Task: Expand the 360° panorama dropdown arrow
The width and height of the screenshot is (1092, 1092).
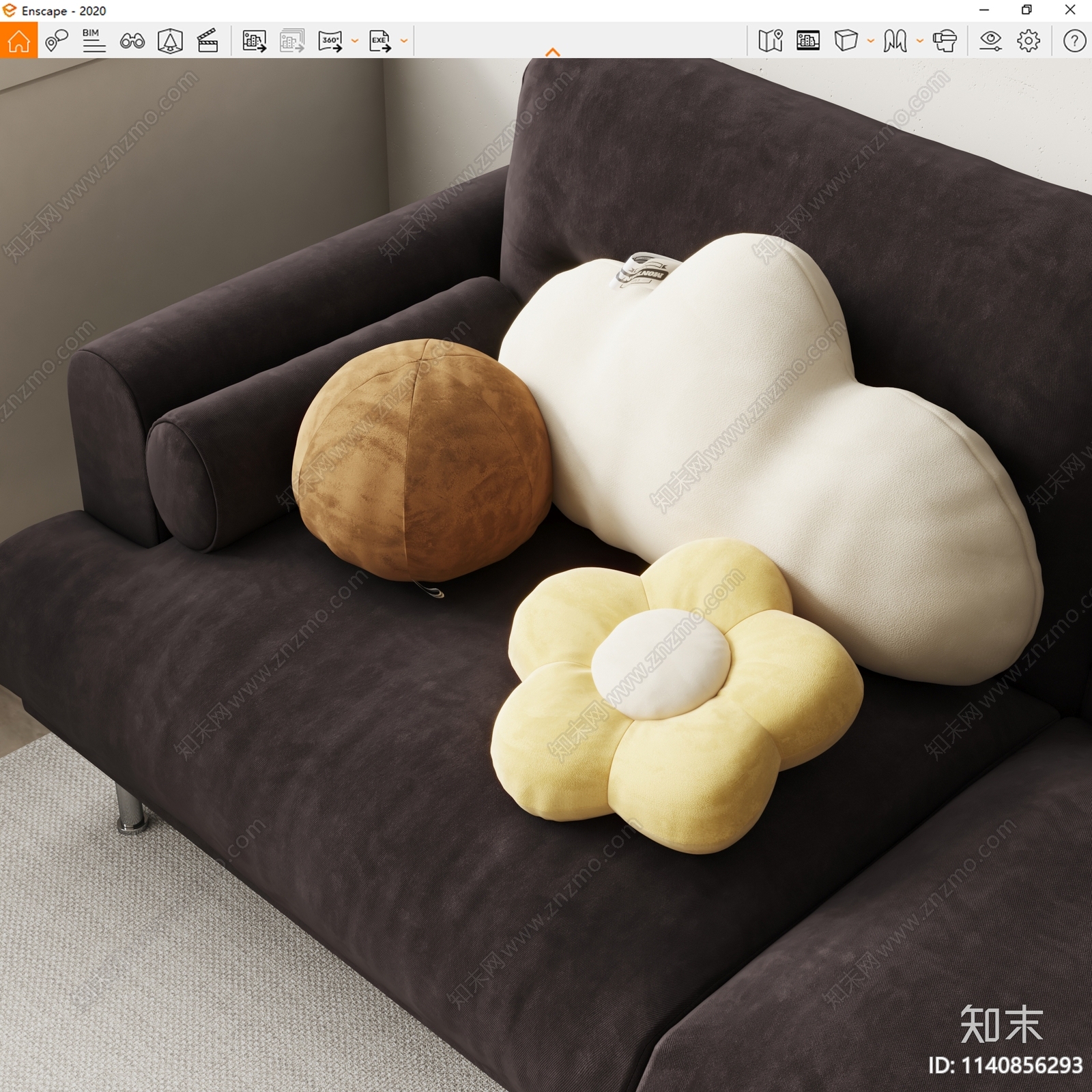Action: point(355,41)
